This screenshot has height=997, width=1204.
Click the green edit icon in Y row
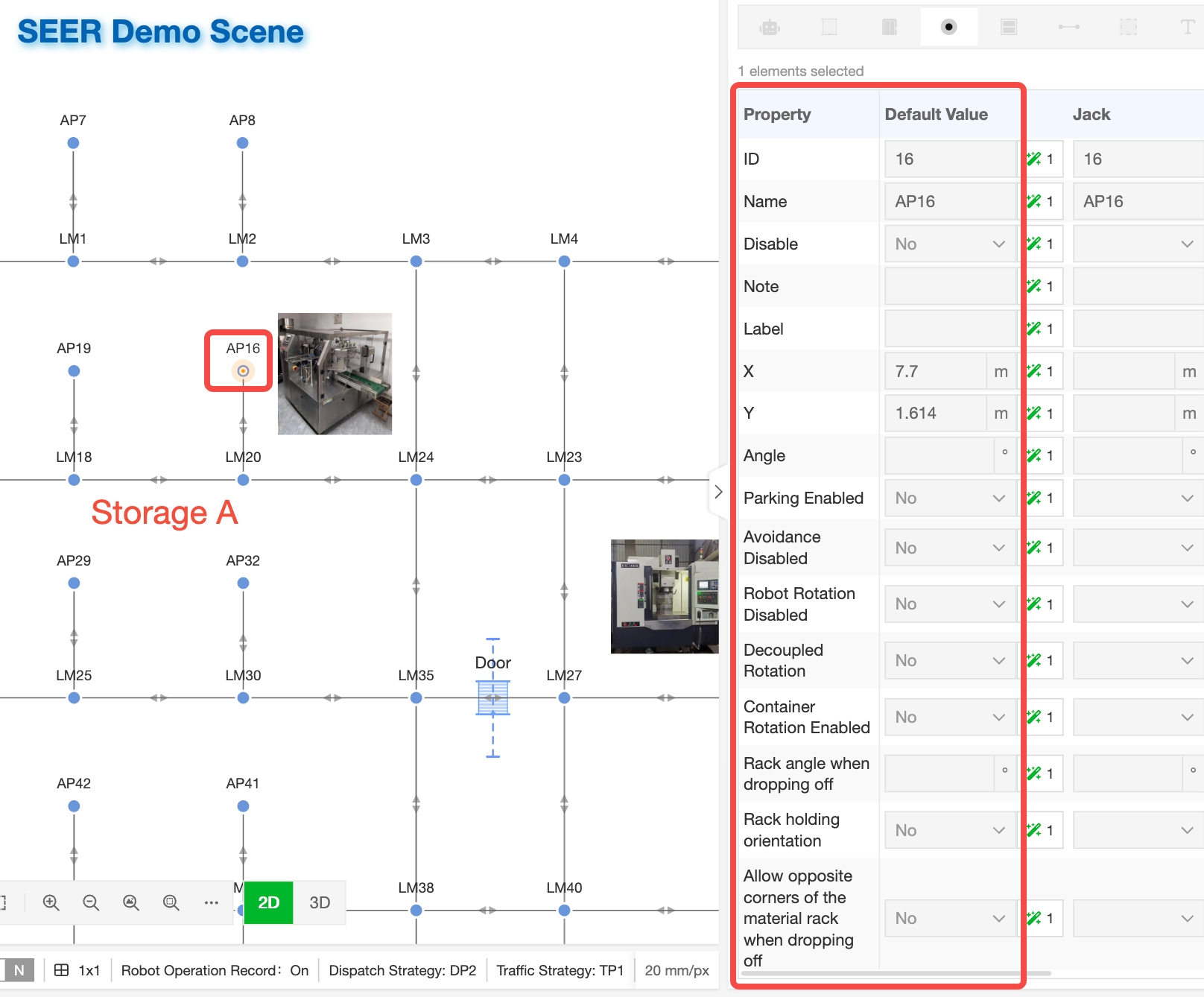tap(1033, 413)
